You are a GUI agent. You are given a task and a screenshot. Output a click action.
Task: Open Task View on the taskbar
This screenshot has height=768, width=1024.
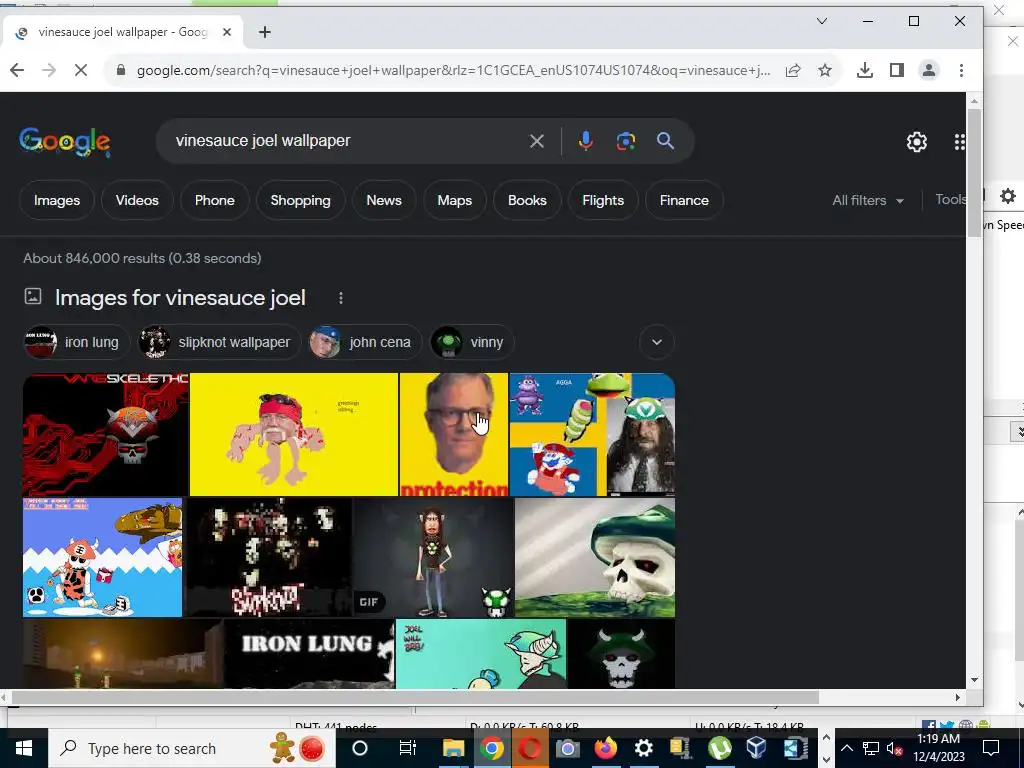coord(408,748)
